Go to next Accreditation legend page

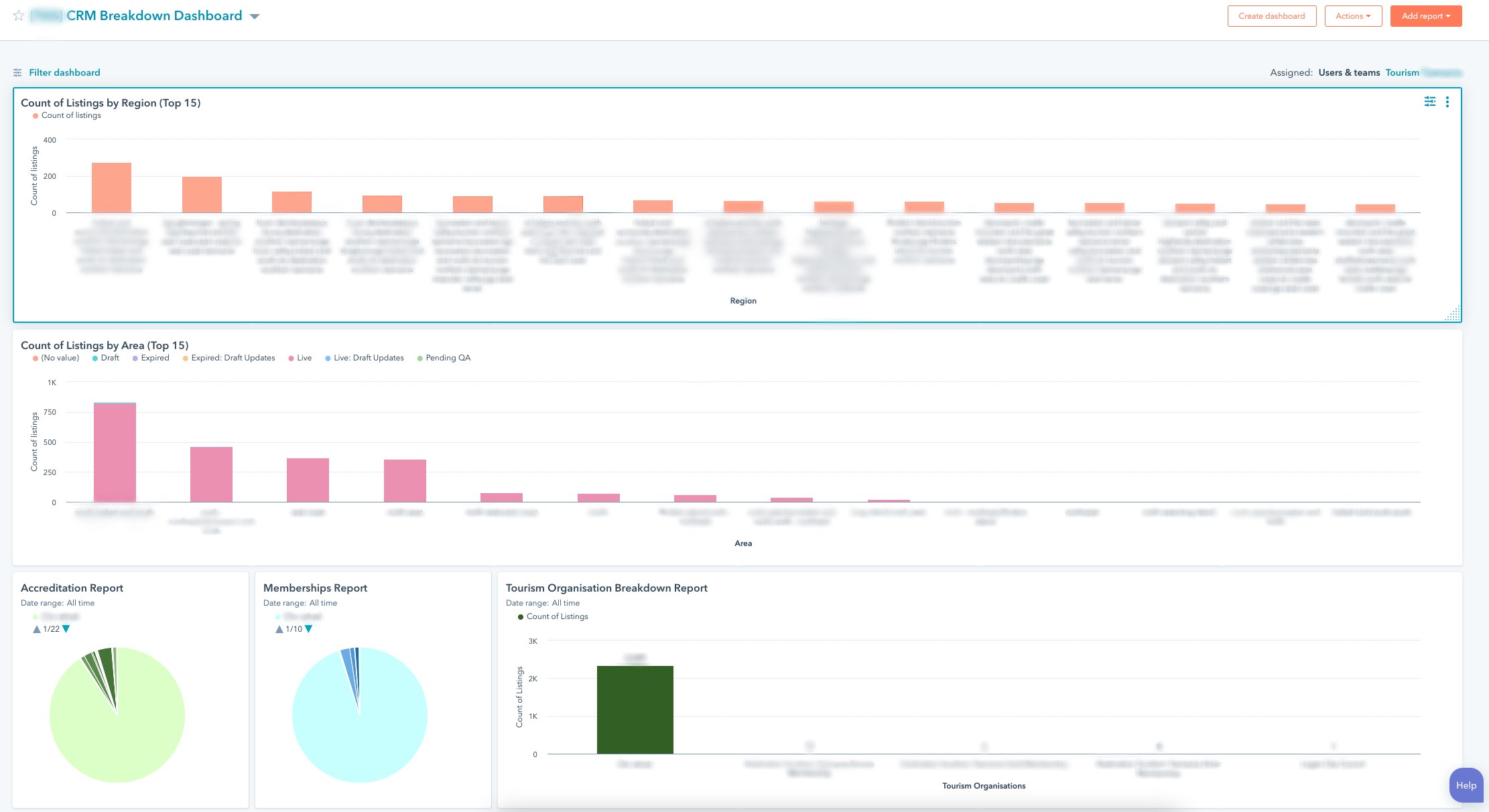point(66,629)
